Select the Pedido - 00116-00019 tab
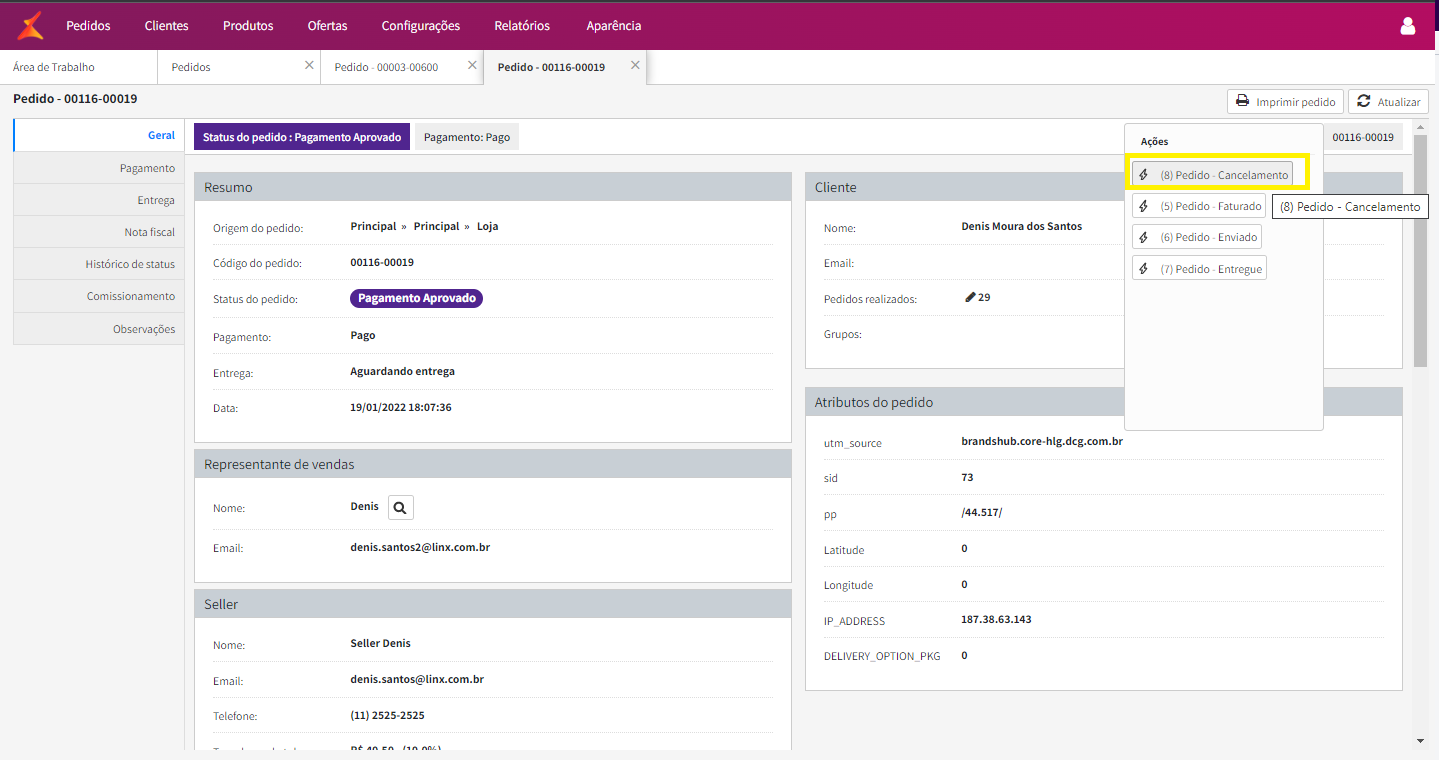Viewport: 1439px width, 760px height. pyautogui.click(x=565, y=67)
